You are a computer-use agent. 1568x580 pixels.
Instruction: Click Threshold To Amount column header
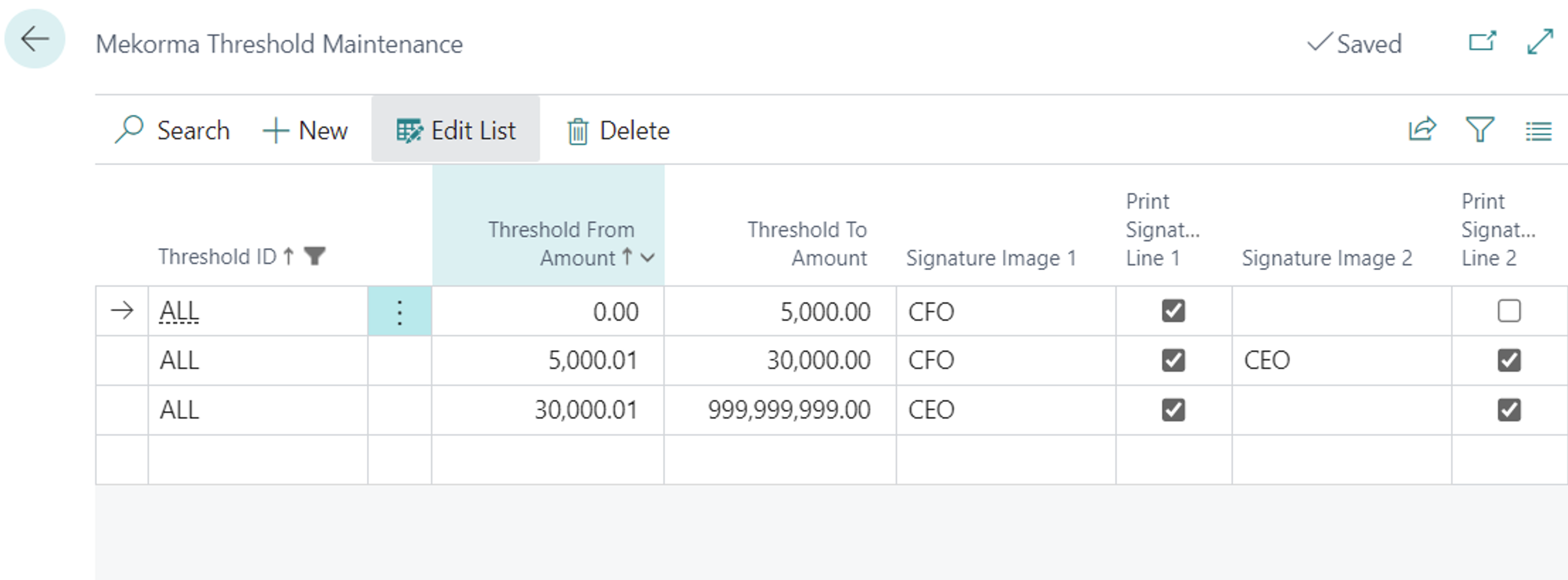click(x=807, y=243)
